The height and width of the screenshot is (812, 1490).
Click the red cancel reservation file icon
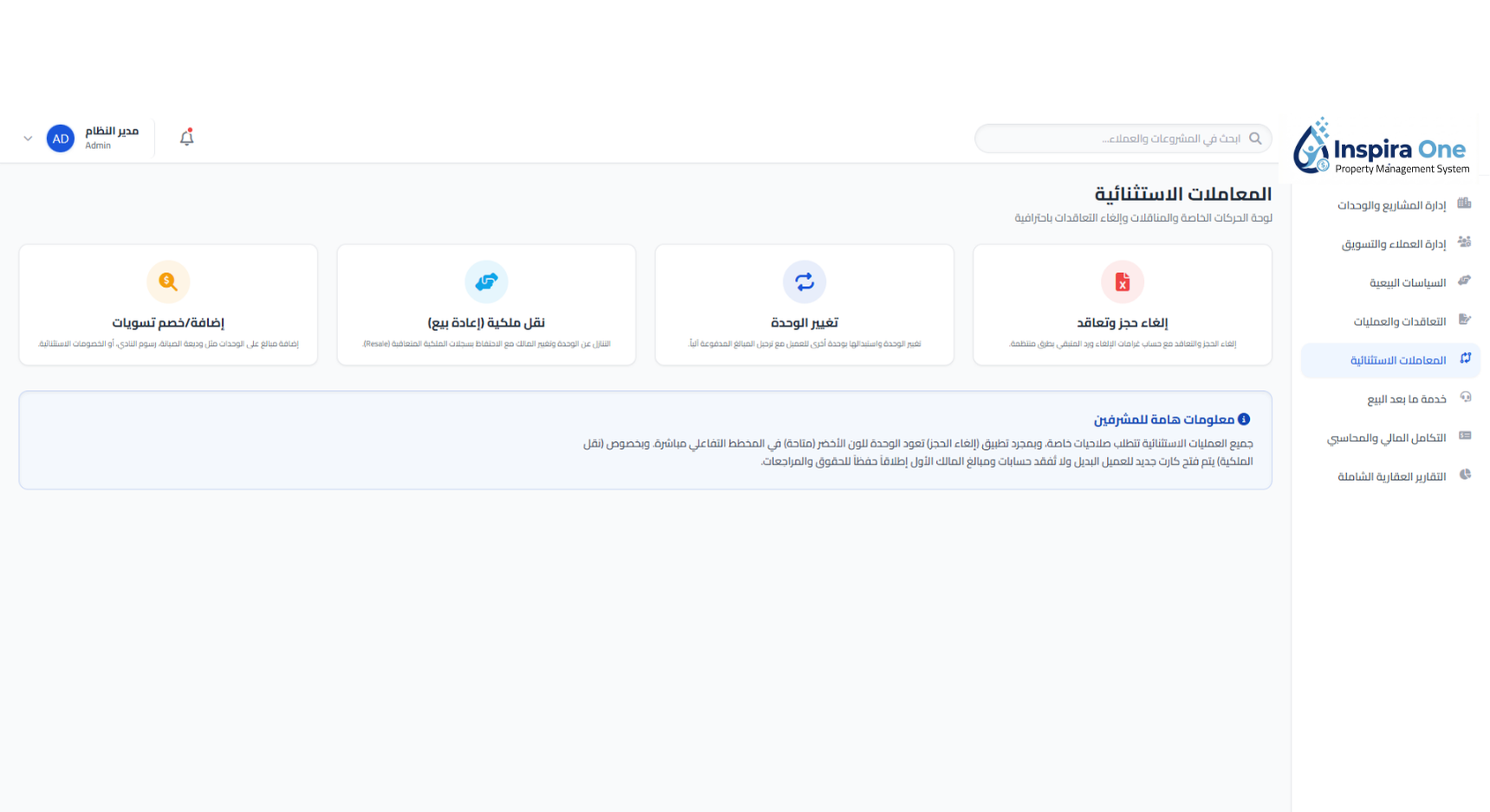(1122, 282)
